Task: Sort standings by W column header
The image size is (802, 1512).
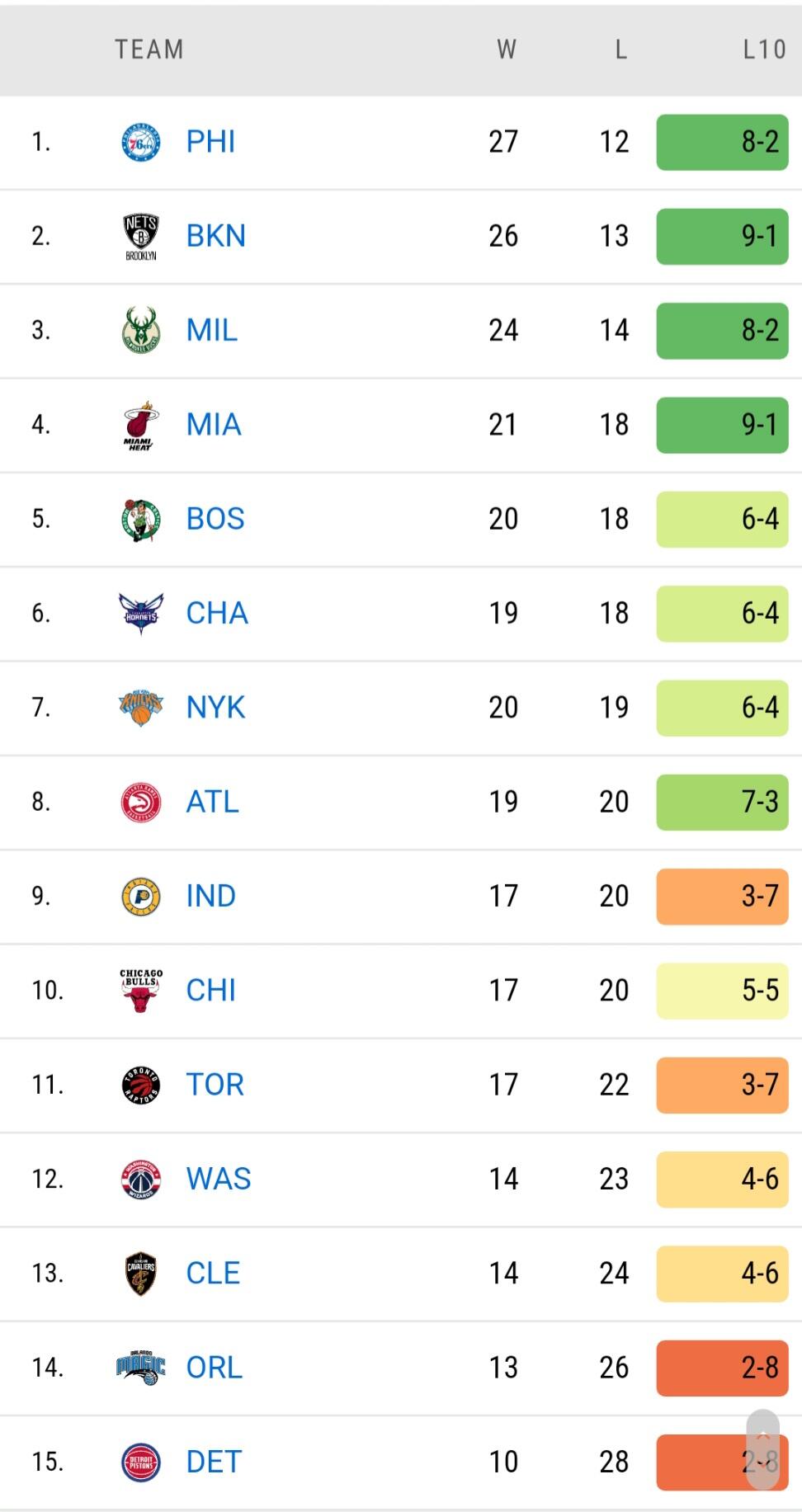Action: coord(506,49)
